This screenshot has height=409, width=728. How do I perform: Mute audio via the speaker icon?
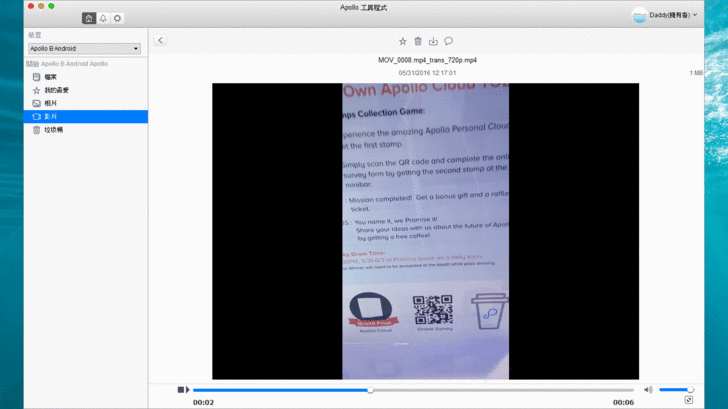[x=648, y=390]
